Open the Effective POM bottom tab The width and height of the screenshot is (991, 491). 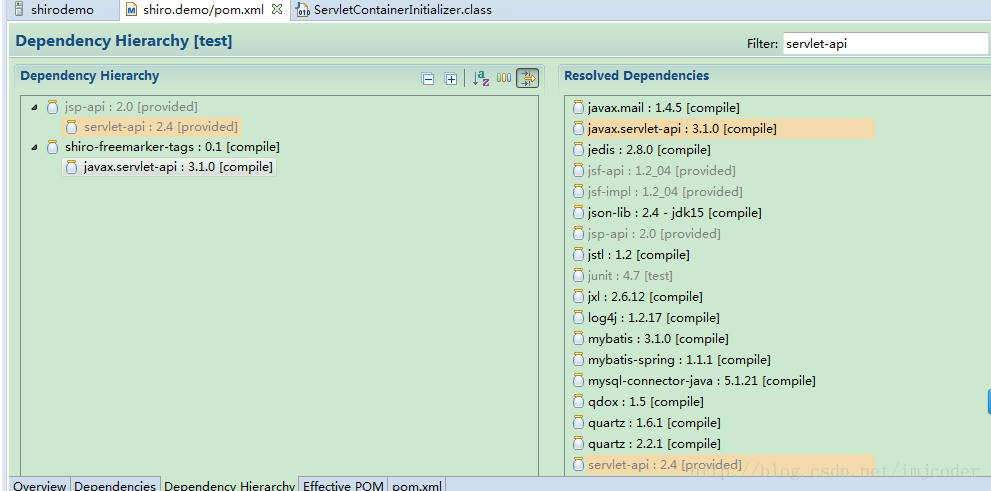pyautogui.click(x=343, y=485)
